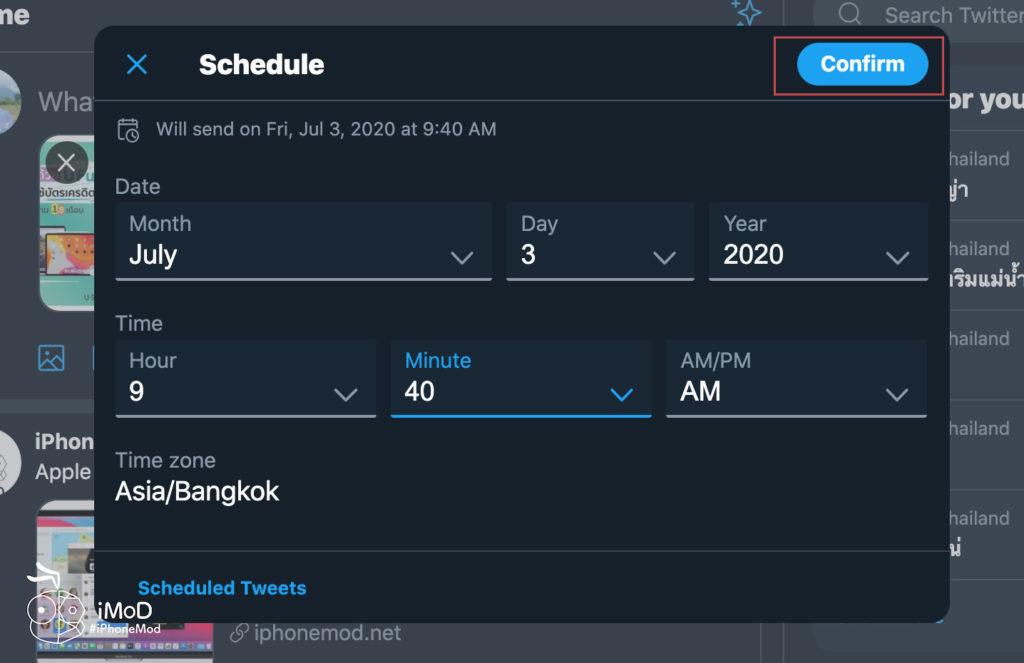Expand the Year dropdown showing 2020
The image size is (1024, 663).
coord(817,241)
